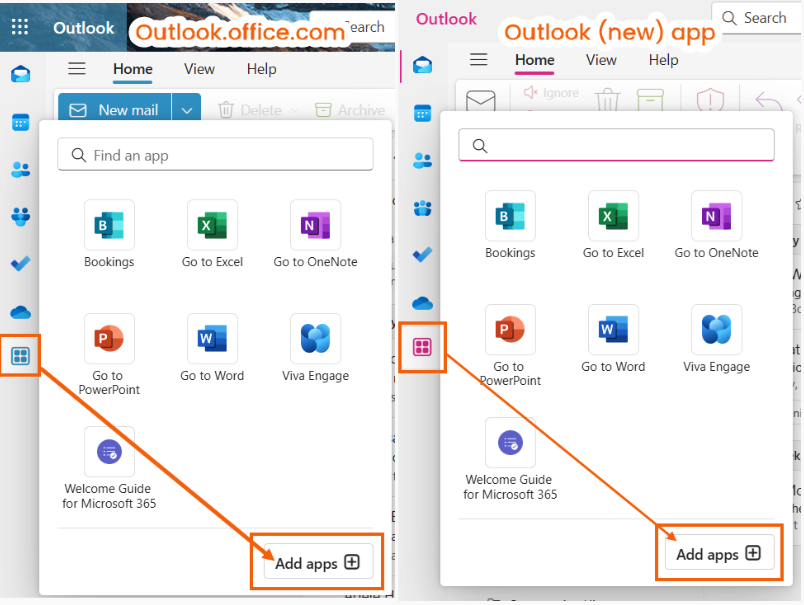
Task: Open Go to Word in Outlook web flyout
Action: [212, 348]
